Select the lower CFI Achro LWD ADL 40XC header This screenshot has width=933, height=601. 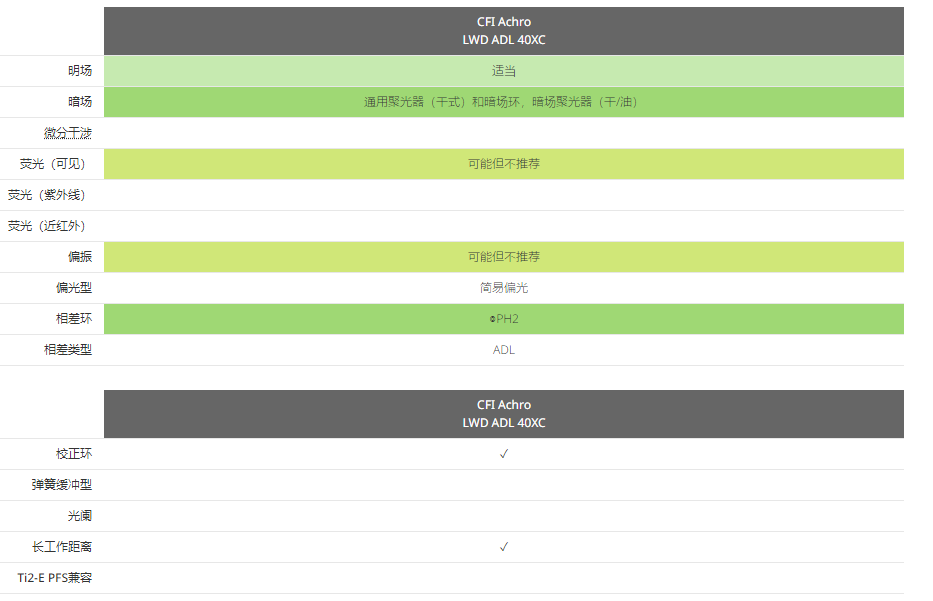tap(503, 414)
